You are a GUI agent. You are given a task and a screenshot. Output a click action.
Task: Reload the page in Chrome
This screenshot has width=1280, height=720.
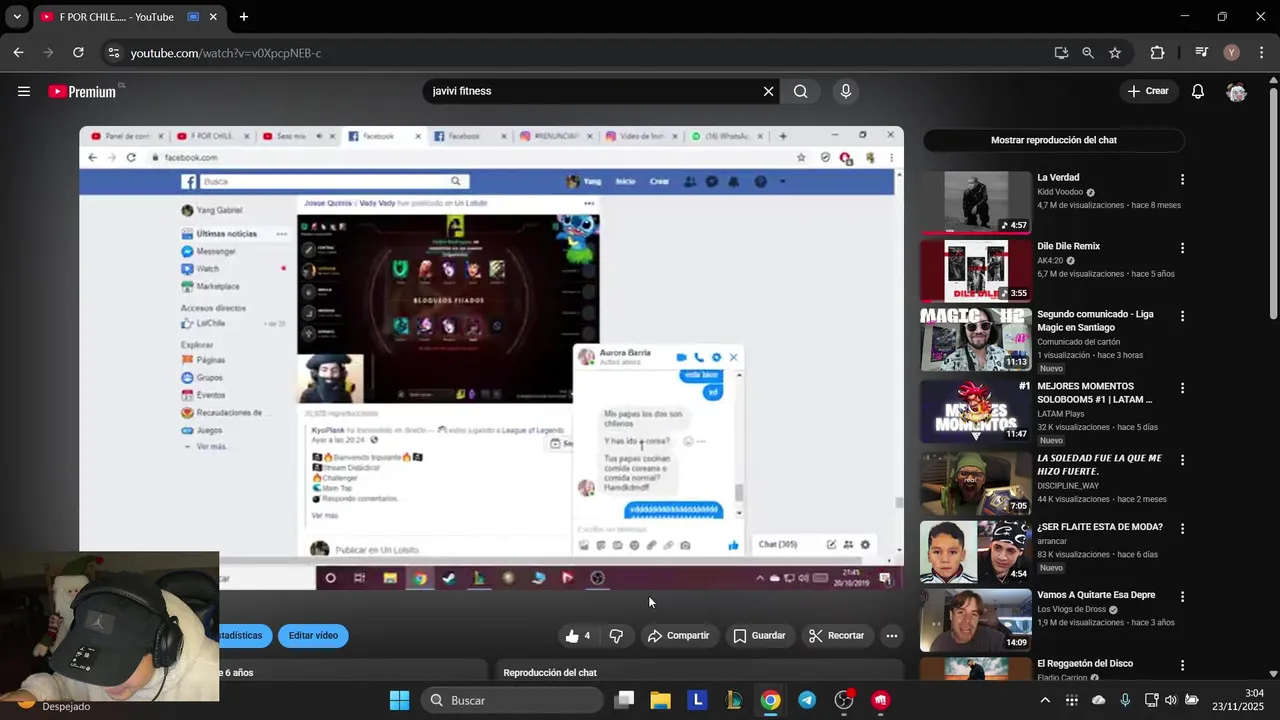pyautogui.click(x=78, y=53)
